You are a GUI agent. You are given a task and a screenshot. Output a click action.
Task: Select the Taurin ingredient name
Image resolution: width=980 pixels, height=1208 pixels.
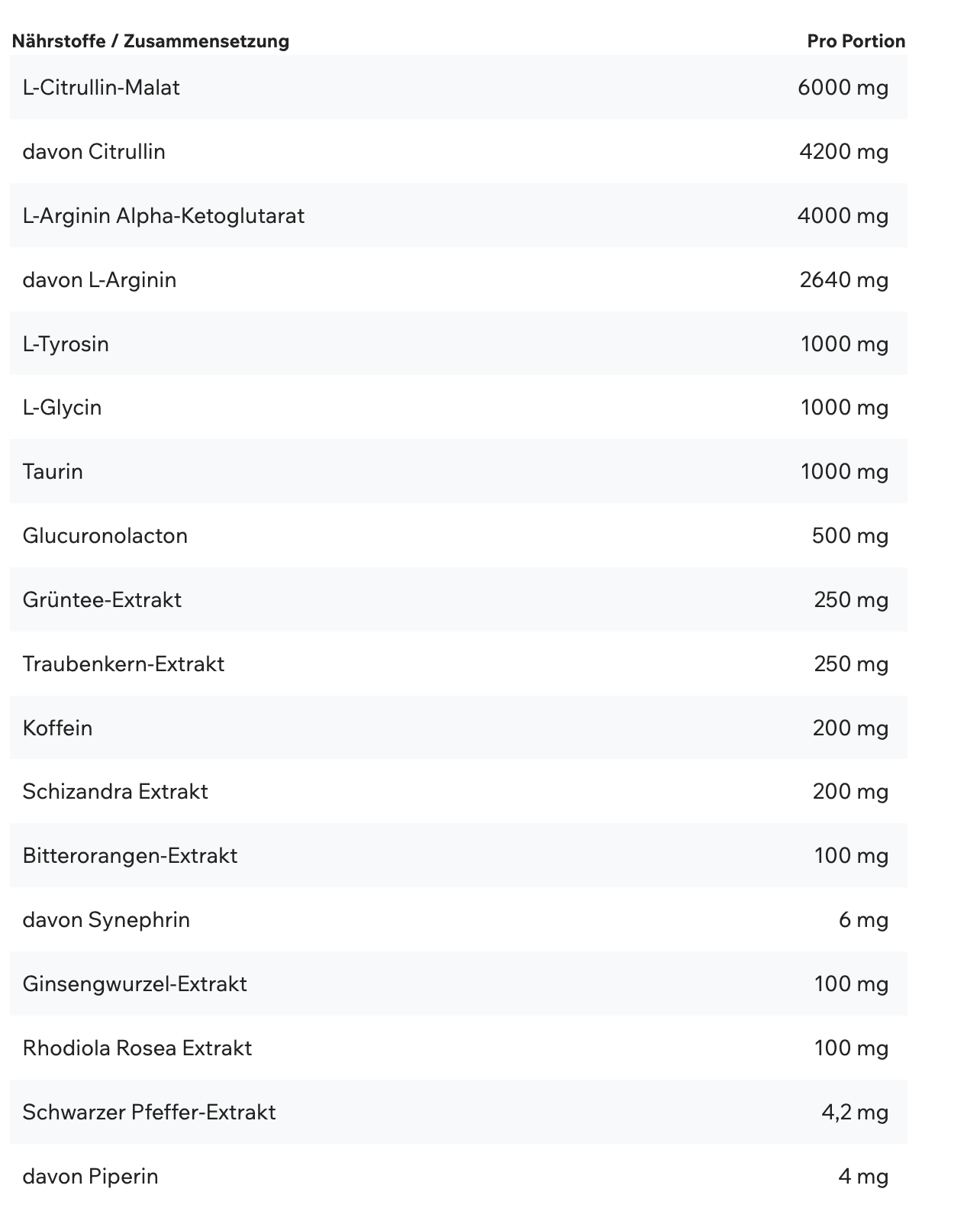(x=53, y=472)
